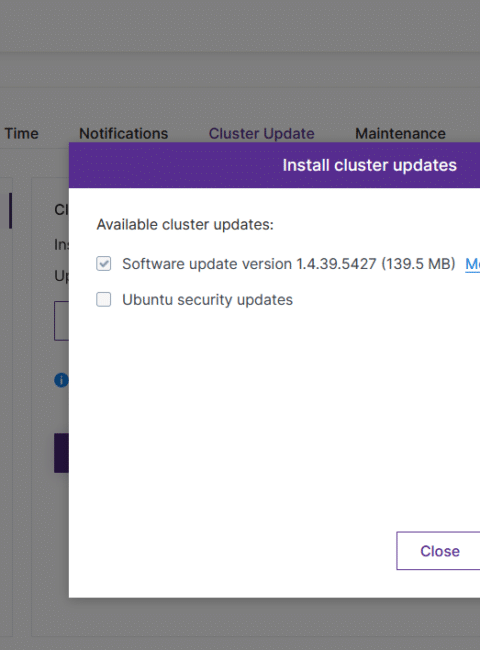
Task: Click the Software update version 1.4.39.5427 label
Action: 249,264
